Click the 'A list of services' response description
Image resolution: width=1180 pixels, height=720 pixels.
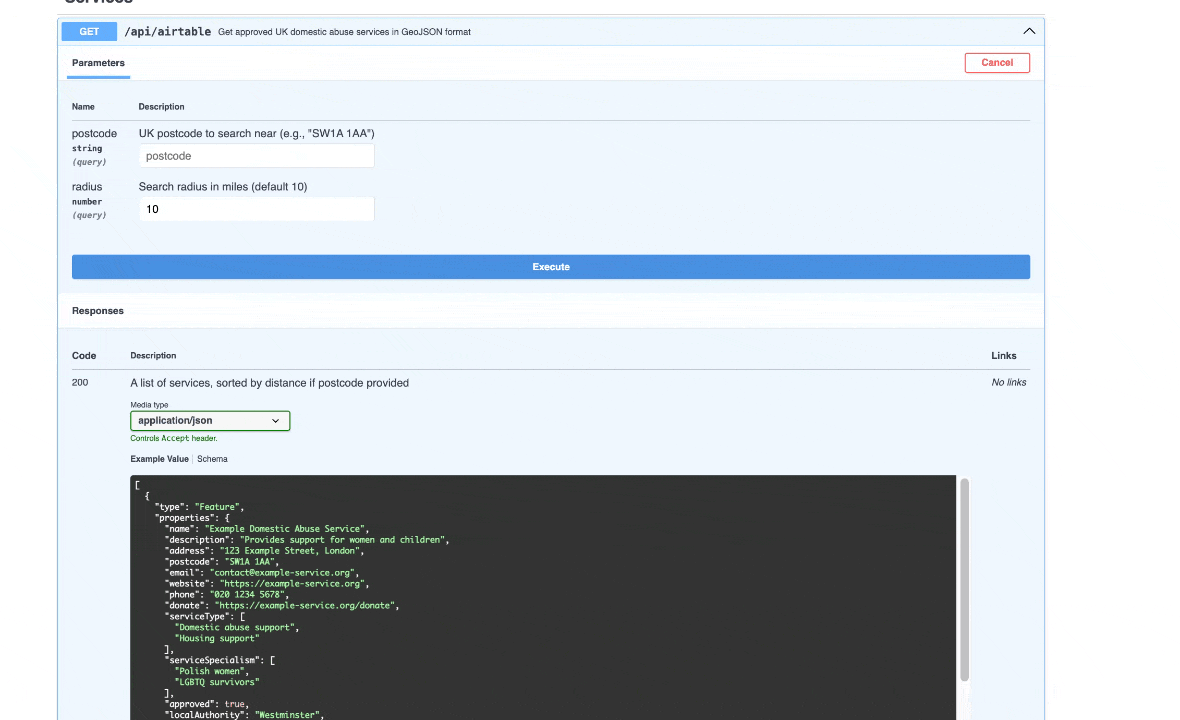click(269, 383)
